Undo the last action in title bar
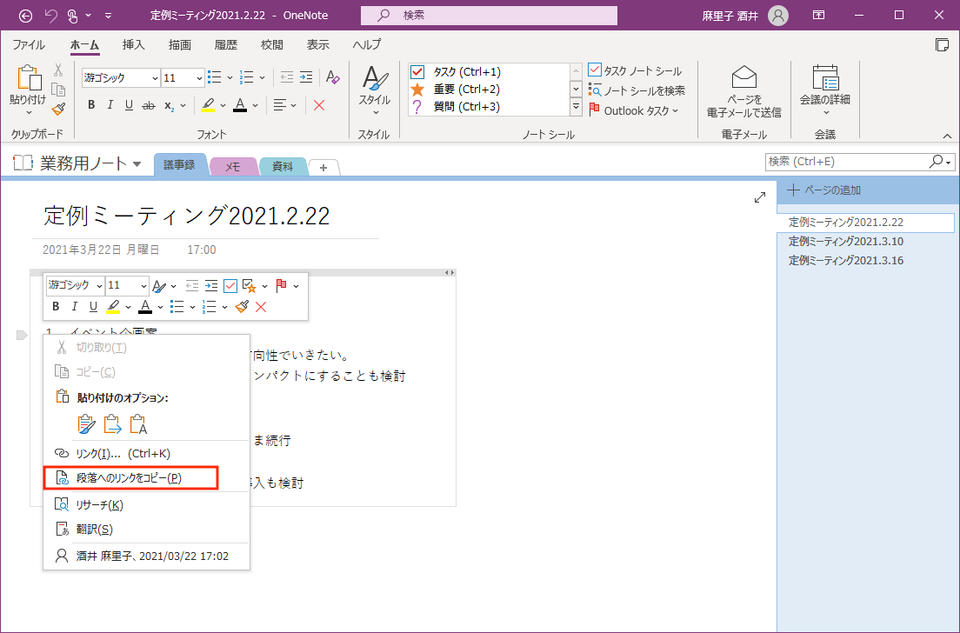The image size is (960, 633). tap(51, 16)
